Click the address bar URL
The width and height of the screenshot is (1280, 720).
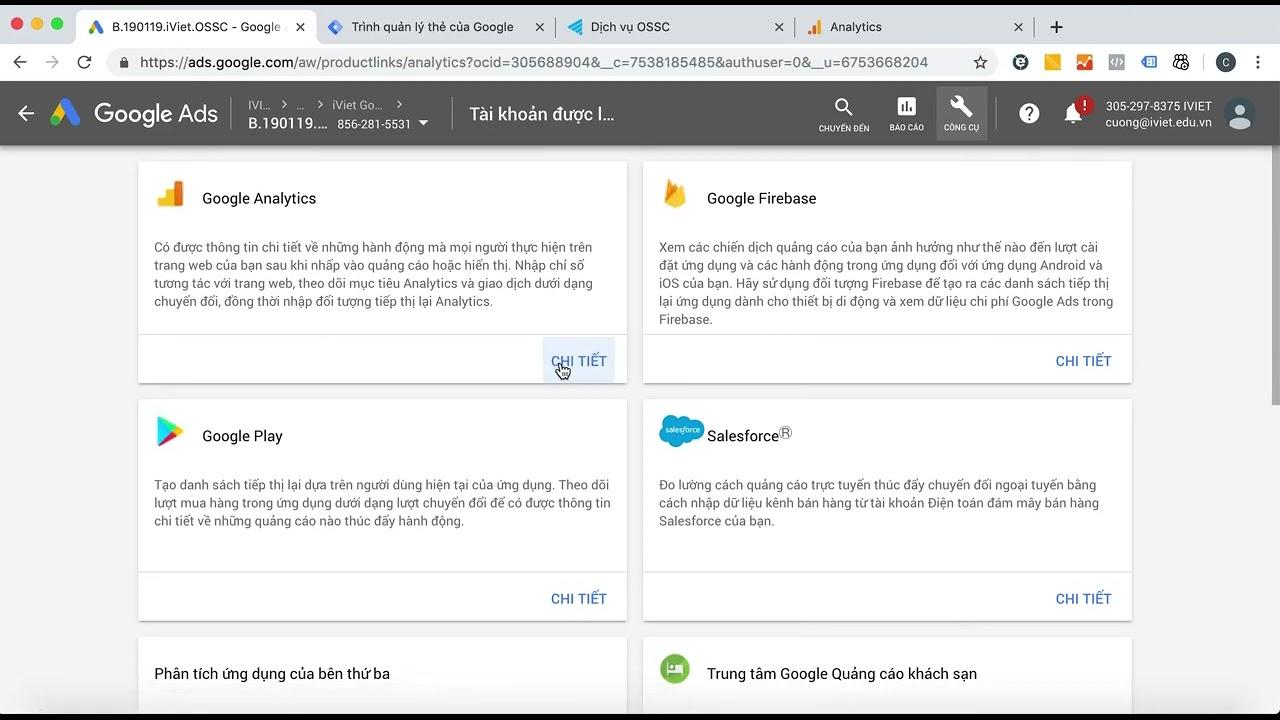[534, 62]
